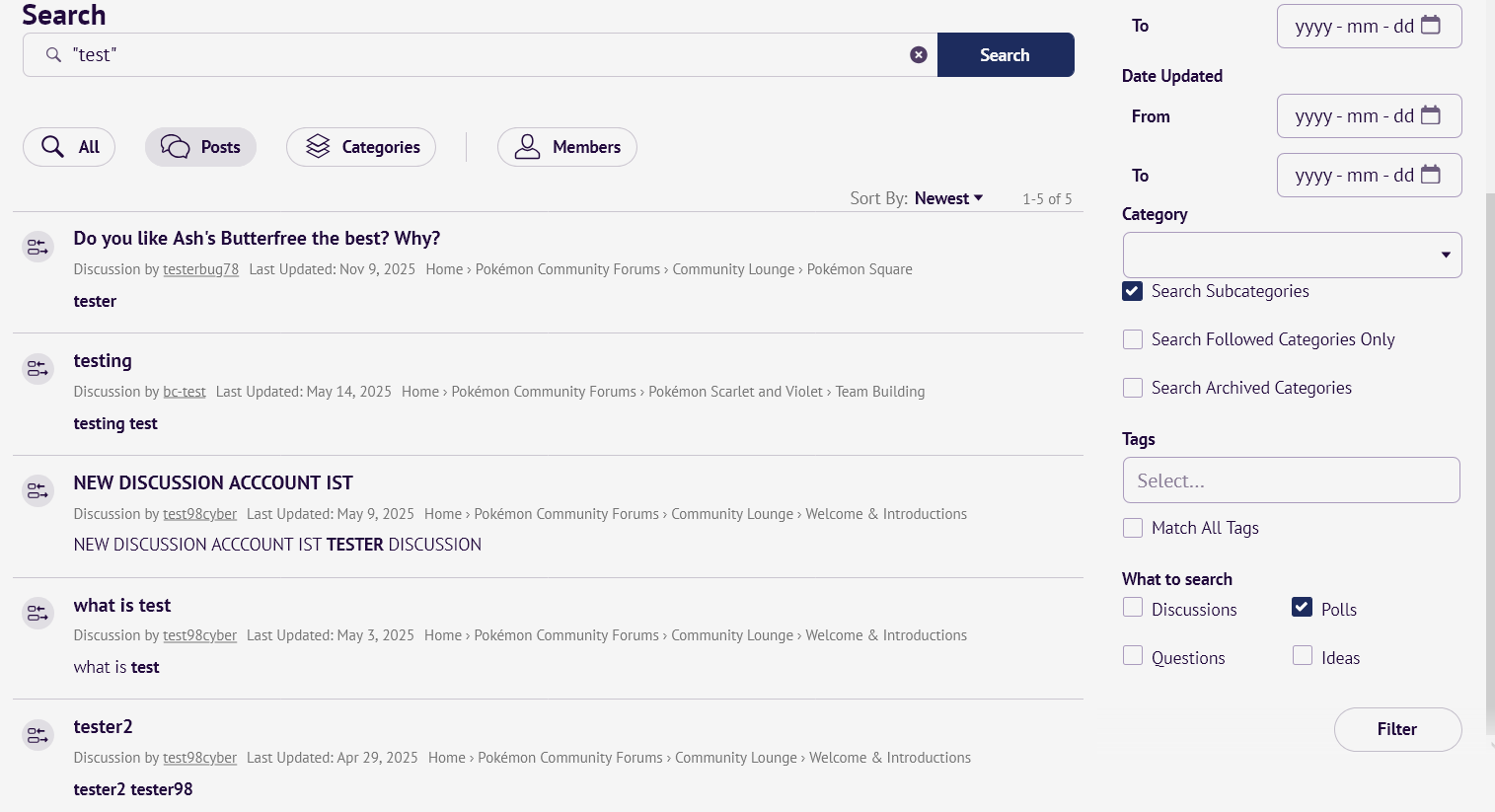Click the clear search text X icon
The width and height of the screenshot is (1495, 812).
(918, 55)
